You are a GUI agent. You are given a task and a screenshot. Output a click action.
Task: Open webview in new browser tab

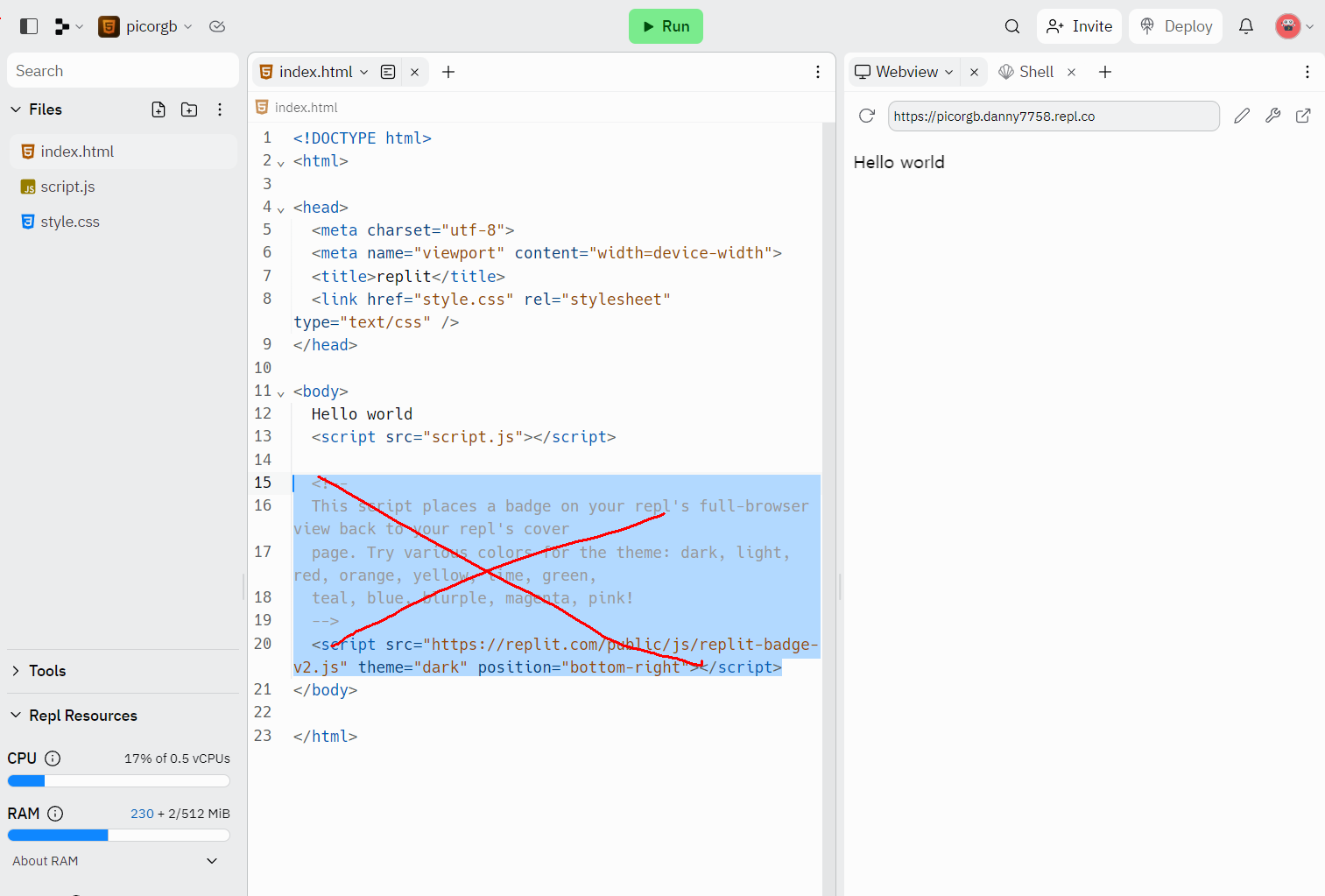(1303, 116)
